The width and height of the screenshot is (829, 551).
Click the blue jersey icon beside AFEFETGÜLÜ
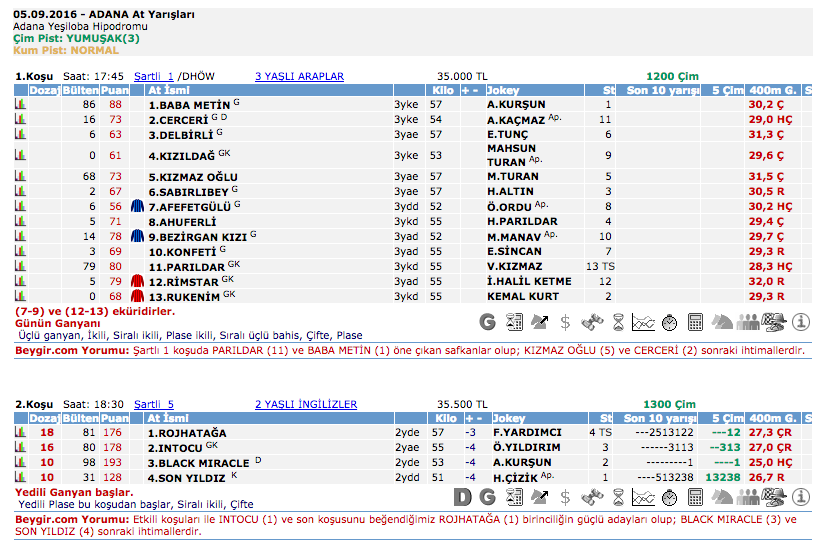coord(138,206)
